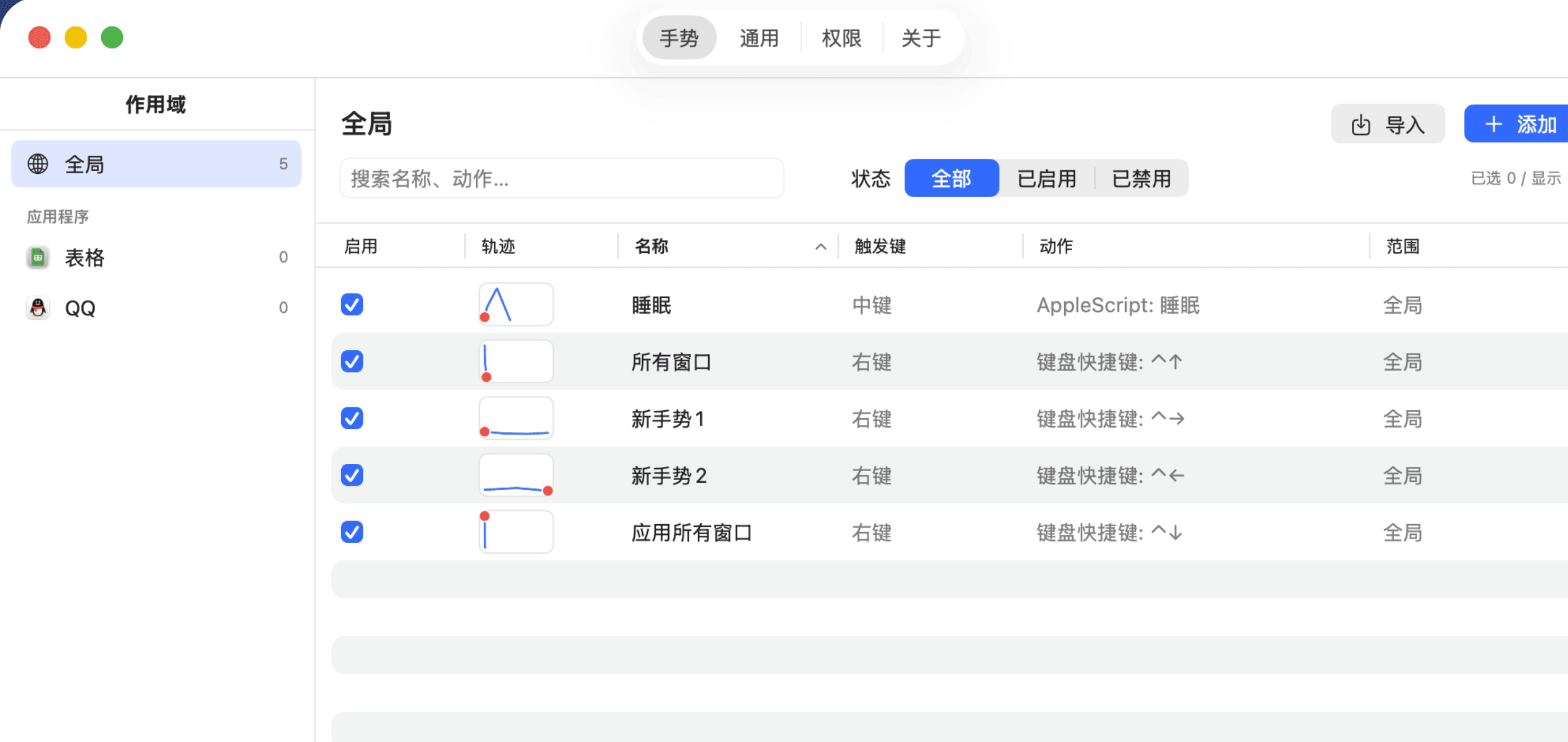1568x742 pixels.
Task: Select 表格 app in sidebar
Action: click(x=156, y=257)
